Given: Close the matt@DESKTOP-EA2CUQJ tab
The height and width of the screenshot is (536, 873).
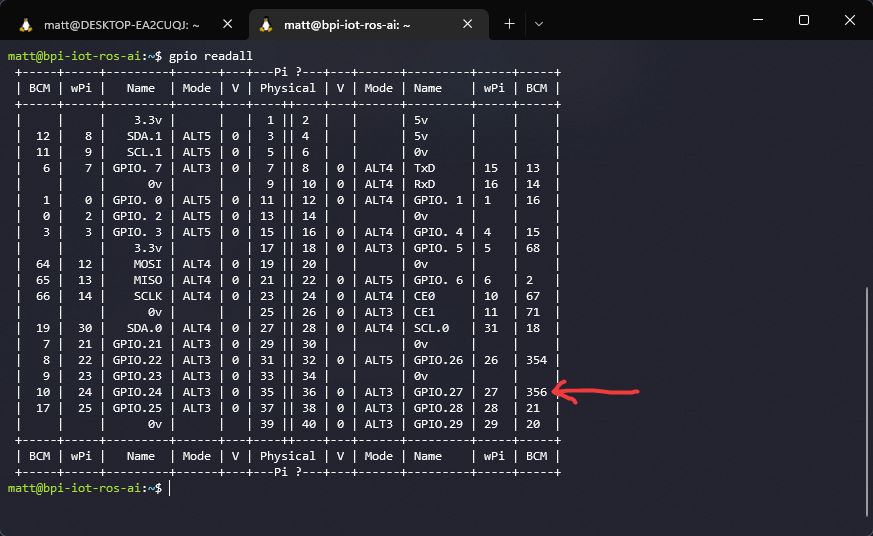Looking at the screenshot, I should [x=227, y=24].
